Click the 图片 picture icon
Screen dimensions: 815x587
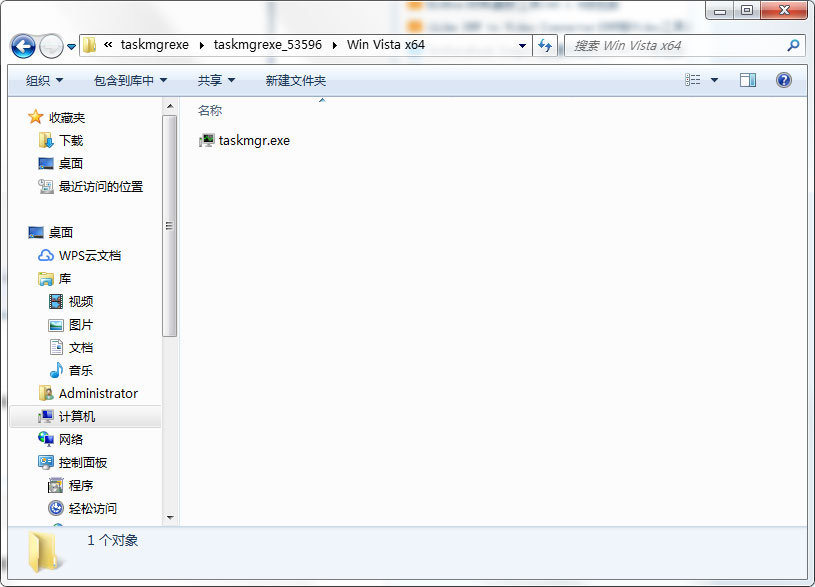56,325
